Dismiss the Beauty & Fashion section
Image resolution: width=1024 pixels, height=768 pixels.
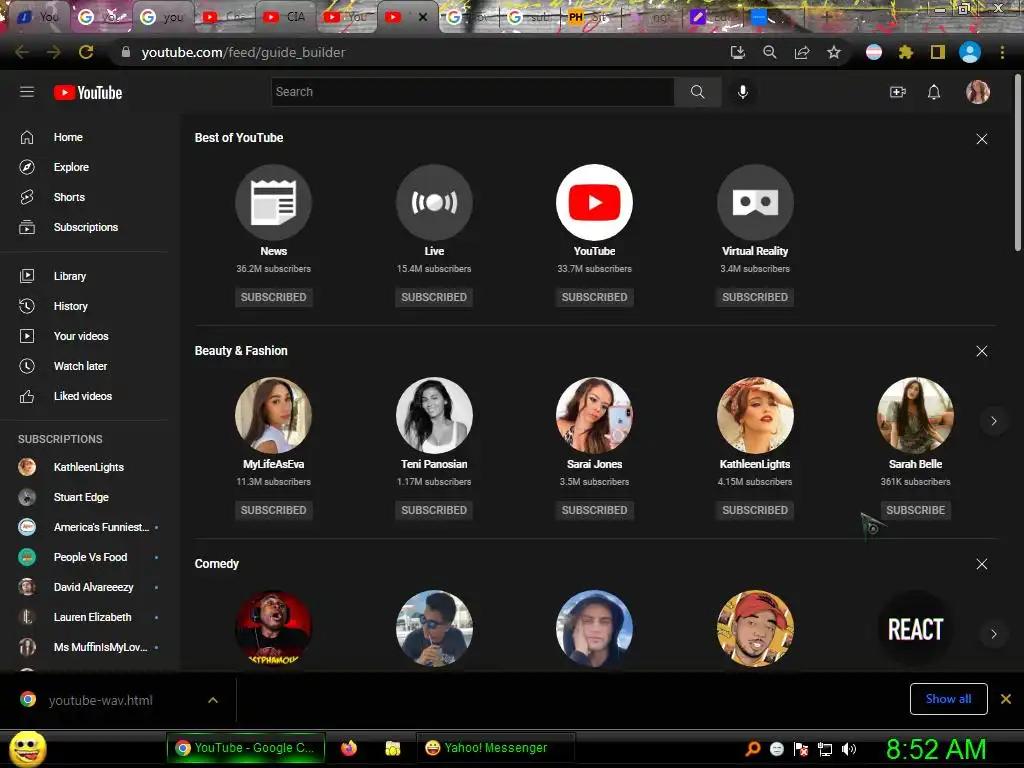click(982, 351)
